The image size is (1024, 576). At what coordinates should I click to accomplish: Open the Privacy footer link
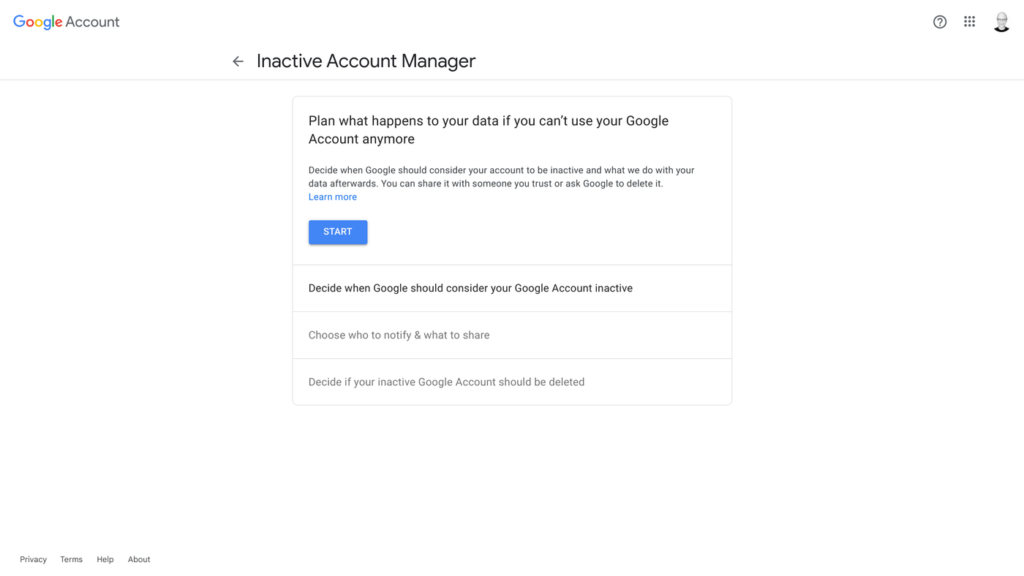click(33, 559)
